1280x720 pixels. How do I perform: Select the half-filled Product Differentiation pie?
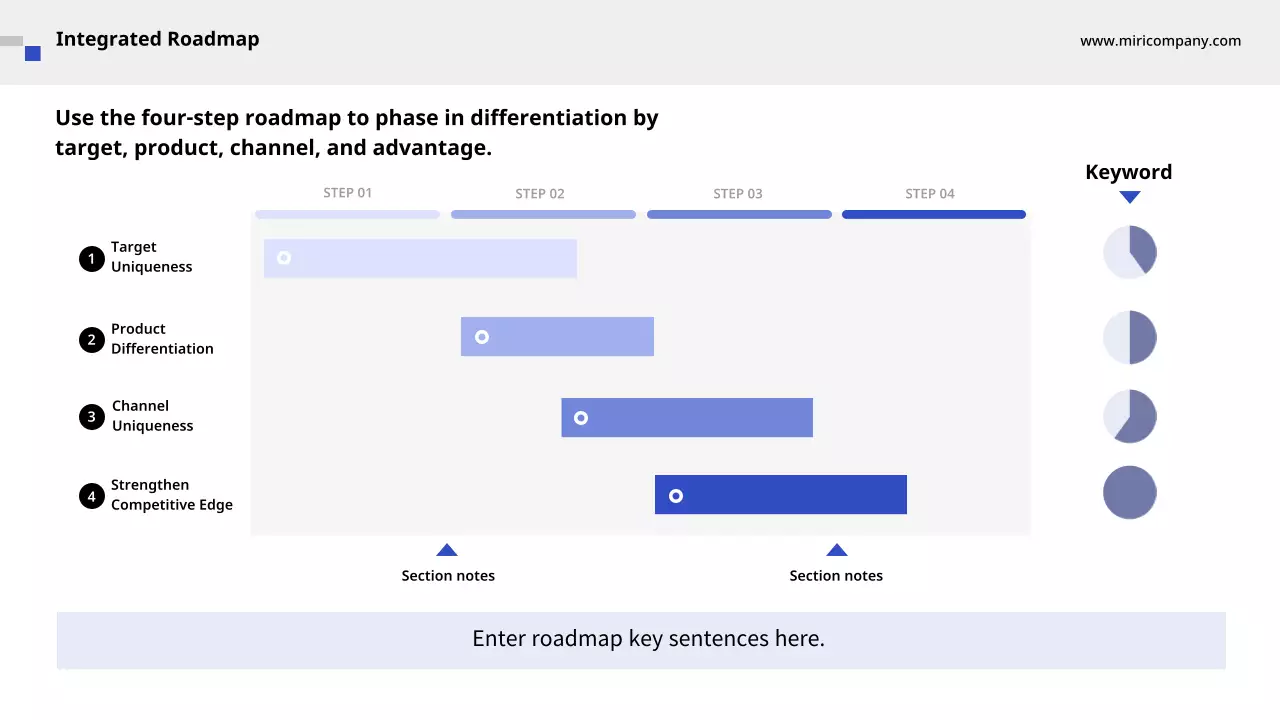pos(1130,337)
